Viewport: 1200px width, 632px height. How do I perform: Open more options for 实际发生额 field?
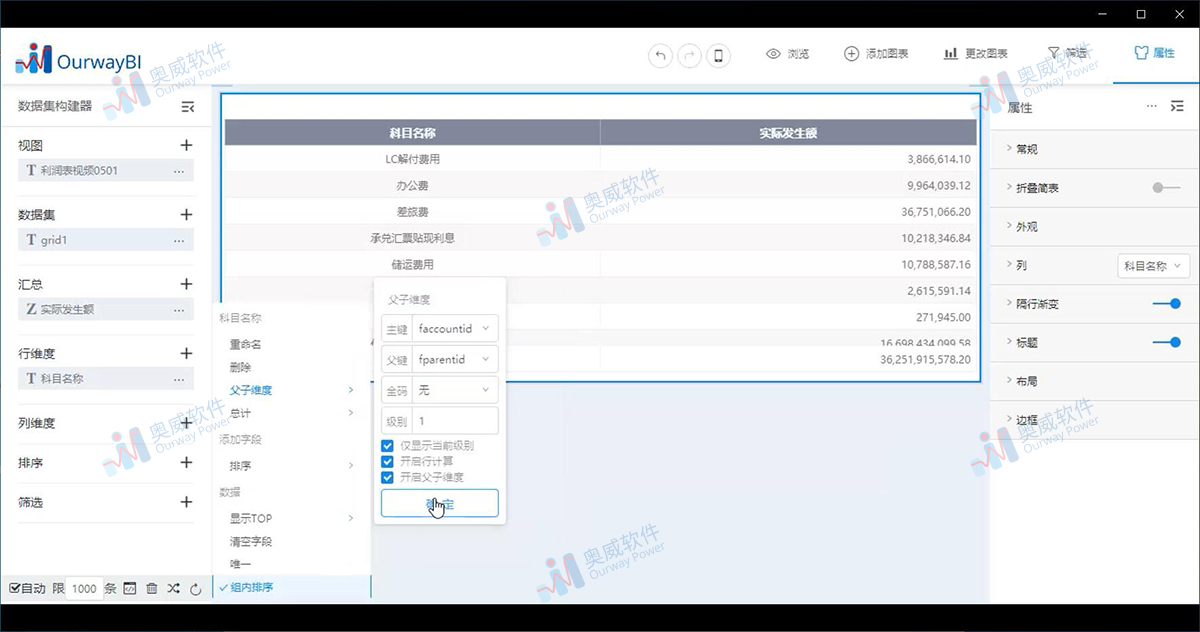pos(179,310)
